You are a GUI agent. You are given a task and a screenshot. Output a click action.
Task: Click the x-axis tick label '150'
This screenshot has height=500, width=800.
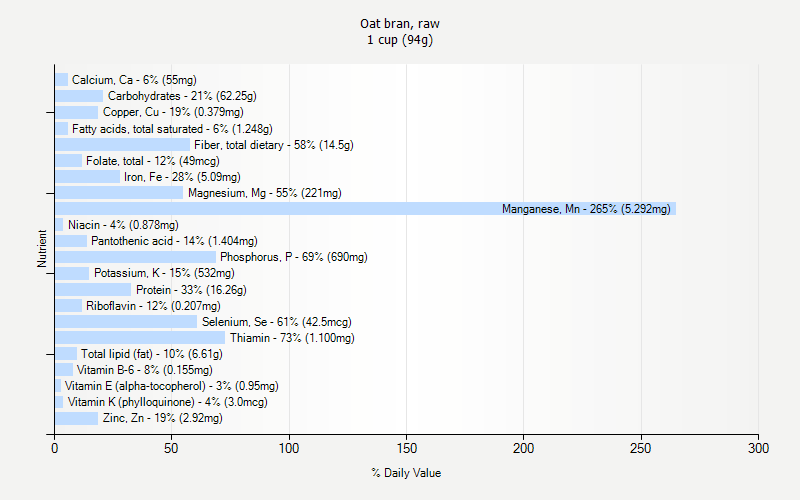[x=406, y=448]
